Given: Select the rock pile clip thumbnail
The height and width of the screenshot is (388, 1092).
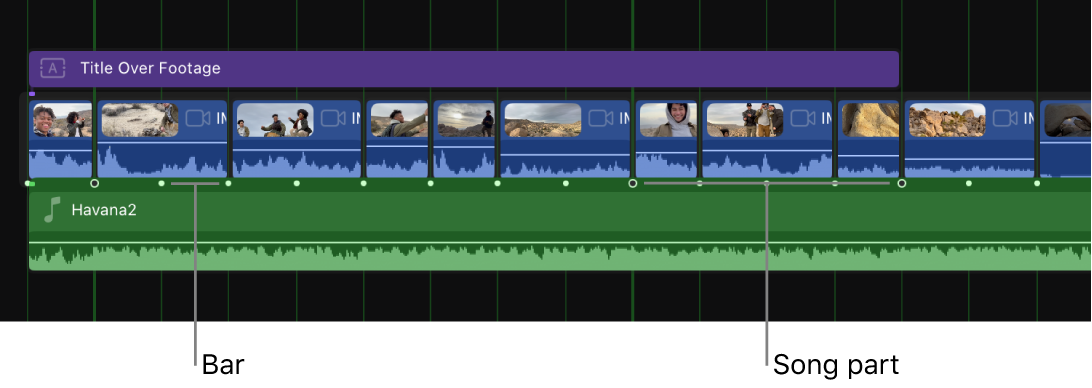Looking at the screenshot, I should point(947,120).
